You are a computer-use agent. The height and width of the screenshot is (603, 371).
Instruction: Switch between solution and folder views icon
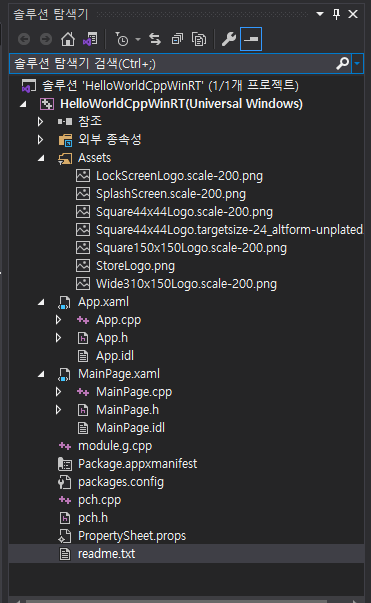pyautogui.click(x=91, y=39)
